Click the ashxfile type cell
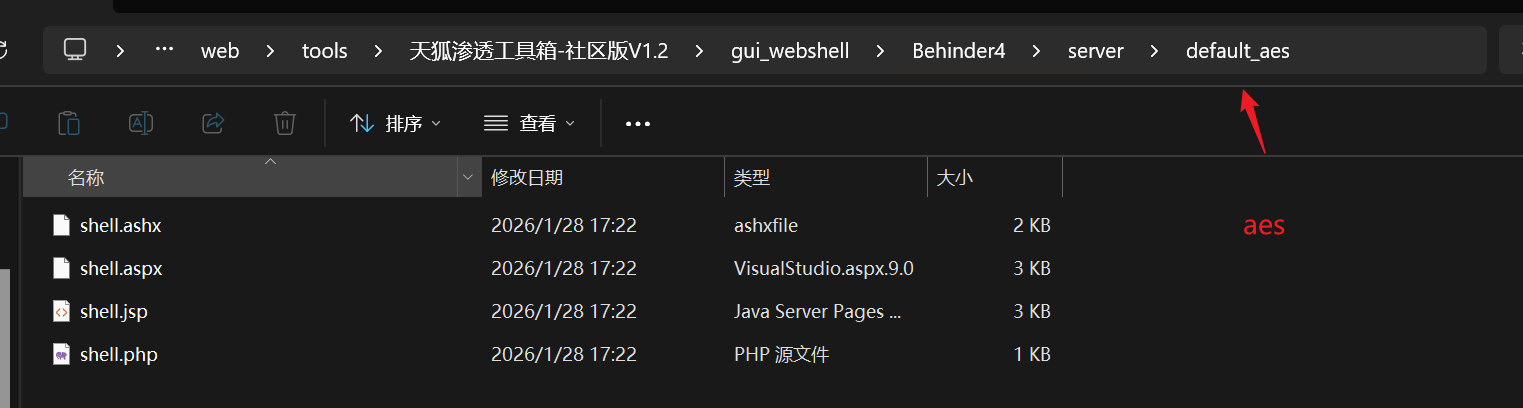The width and height of the screenshot is (1523, 408). tap(766, 226)
